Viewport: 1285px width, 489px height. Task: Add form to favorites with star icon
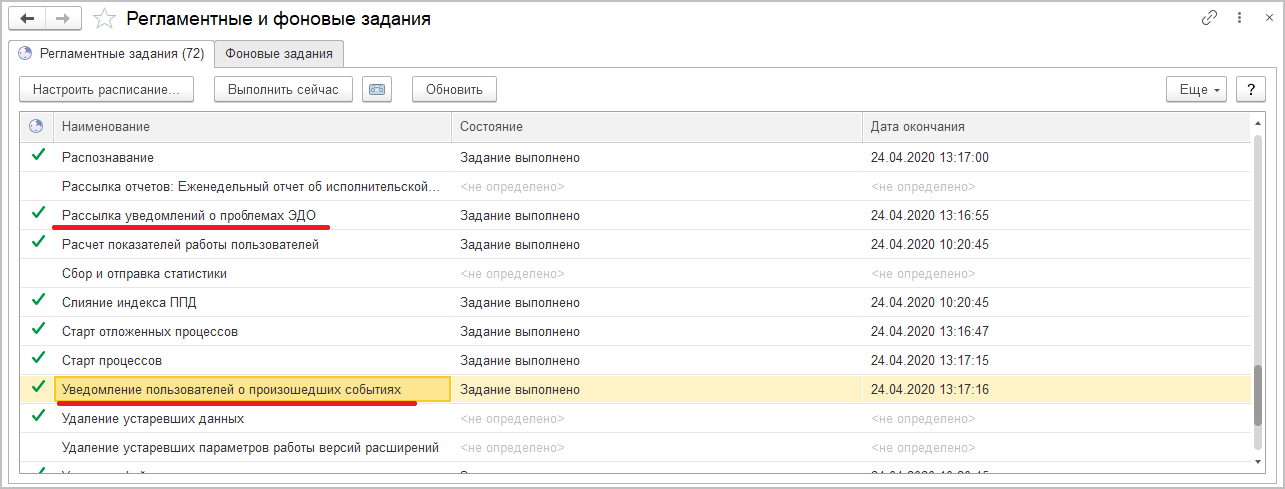pos(102,19)
